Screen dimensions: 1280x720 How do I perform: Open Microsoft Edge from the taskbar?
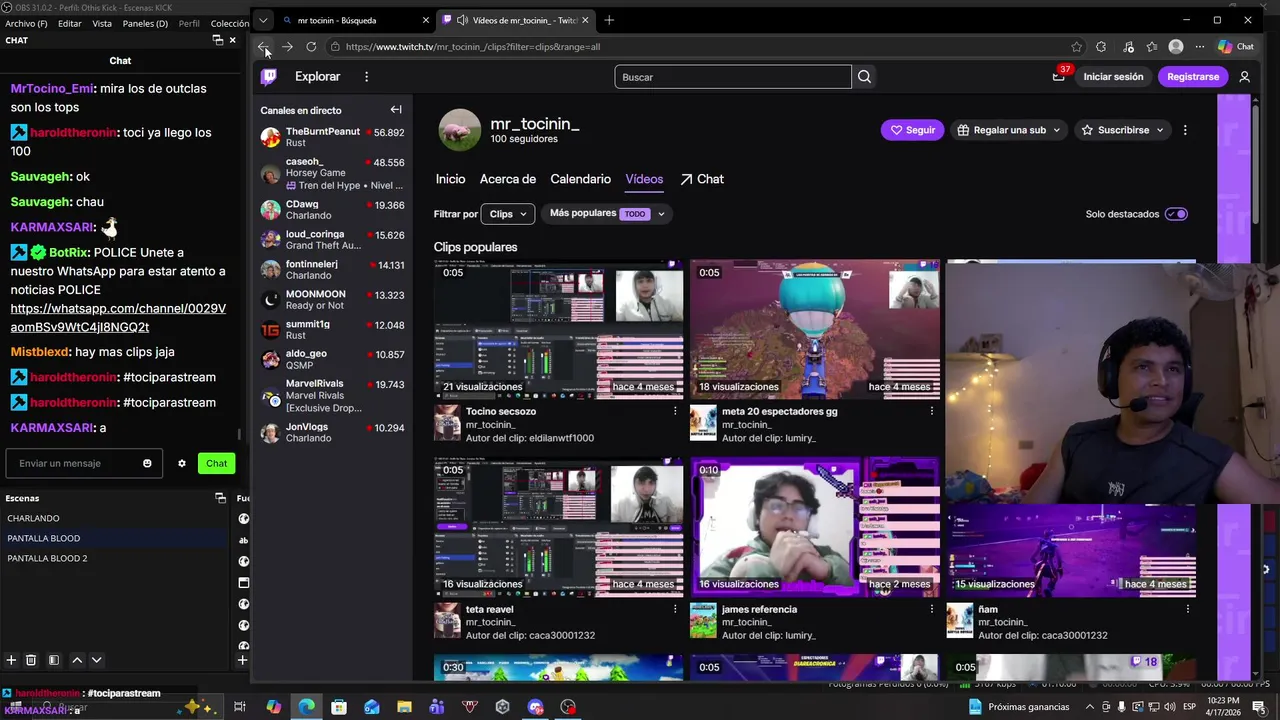point(306,707)
